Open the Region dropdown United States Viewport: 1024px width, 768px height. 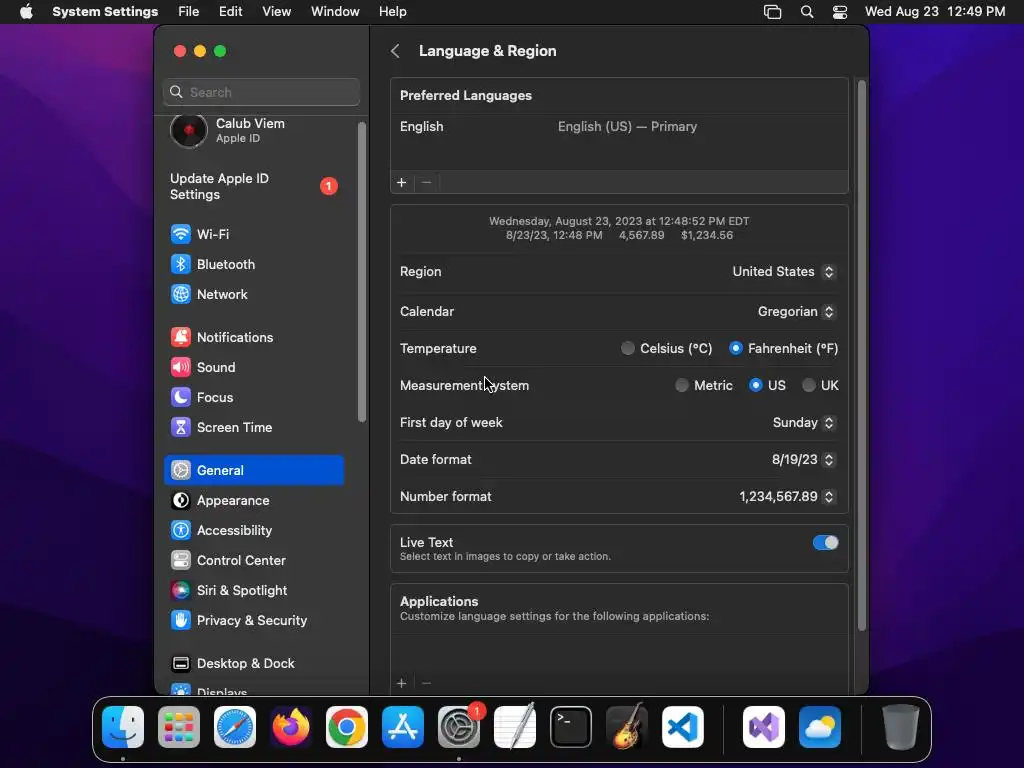tap(784, 272)
